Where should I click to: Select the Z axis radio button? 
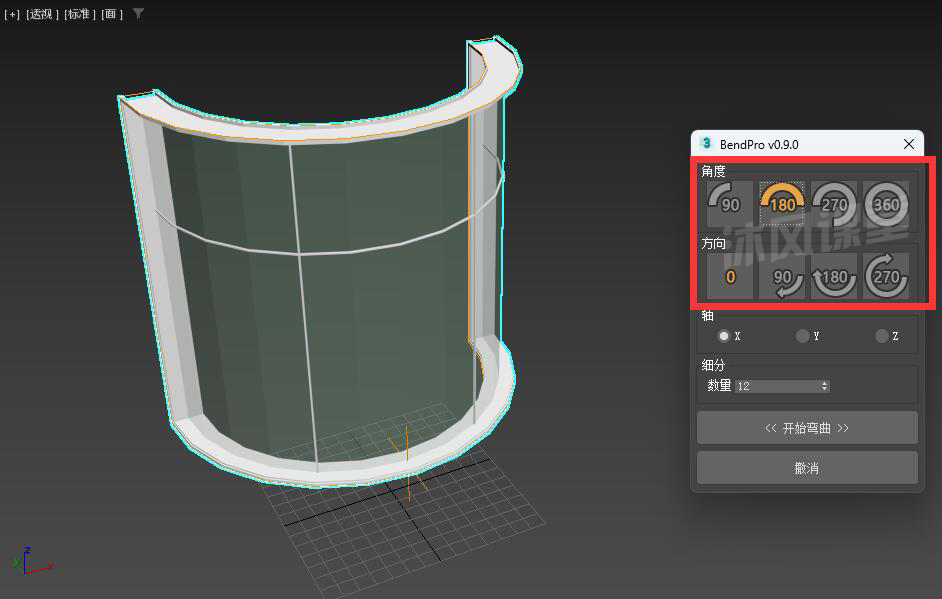(881, 336)
